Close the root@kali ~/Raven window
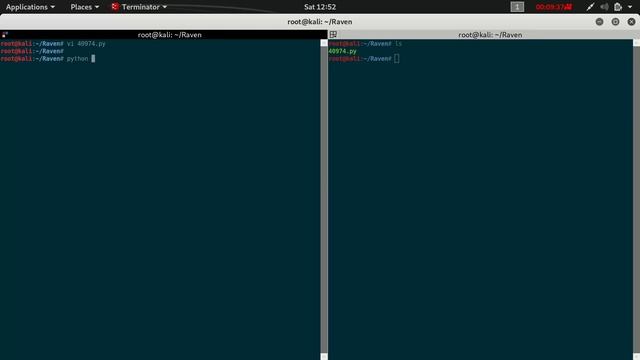Screen dimensions: 640x360 631,22
